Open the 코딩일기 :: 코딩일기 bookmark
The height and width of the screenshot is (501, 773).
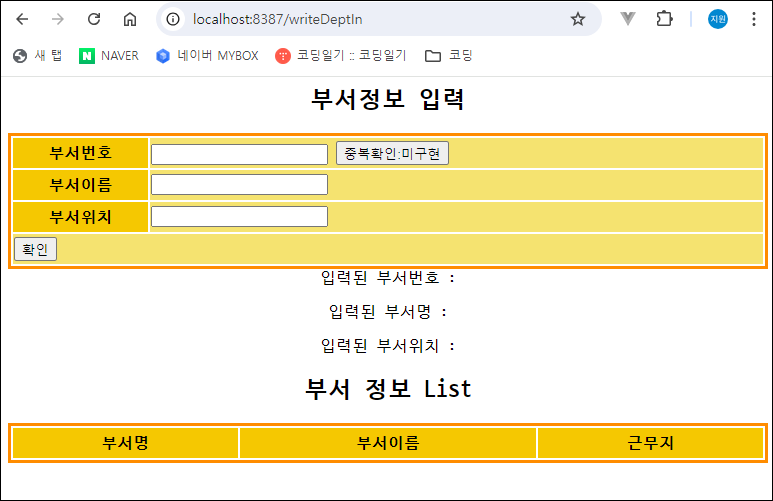[x=341, y=56]
